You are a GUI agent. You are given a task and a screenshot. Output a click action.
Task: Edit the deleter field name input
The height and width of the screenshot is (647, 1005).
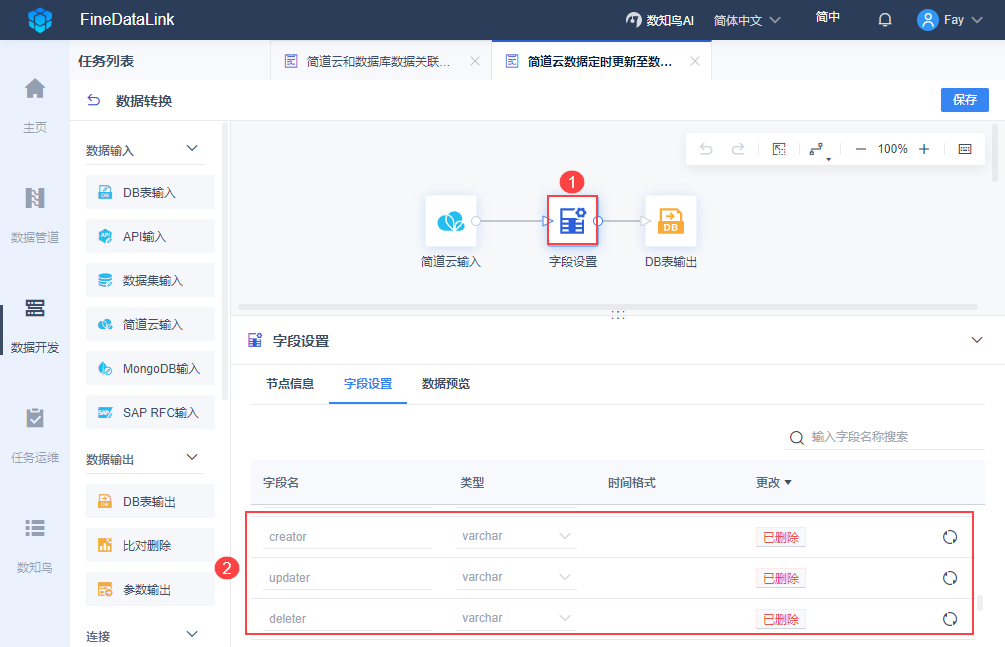point(347,619)
